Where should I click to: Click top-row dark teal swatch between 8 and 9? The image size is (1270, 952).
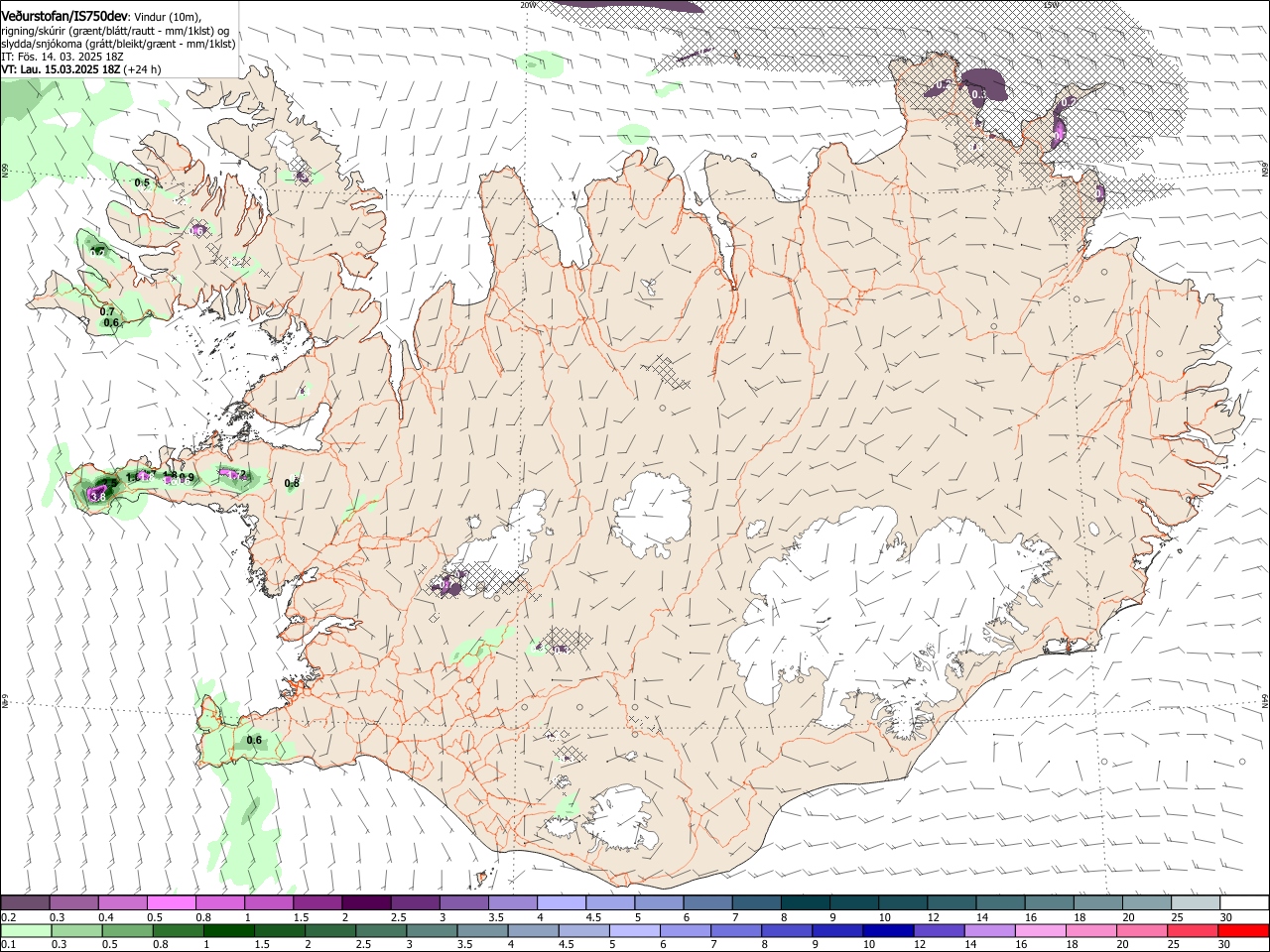(806, 903)
